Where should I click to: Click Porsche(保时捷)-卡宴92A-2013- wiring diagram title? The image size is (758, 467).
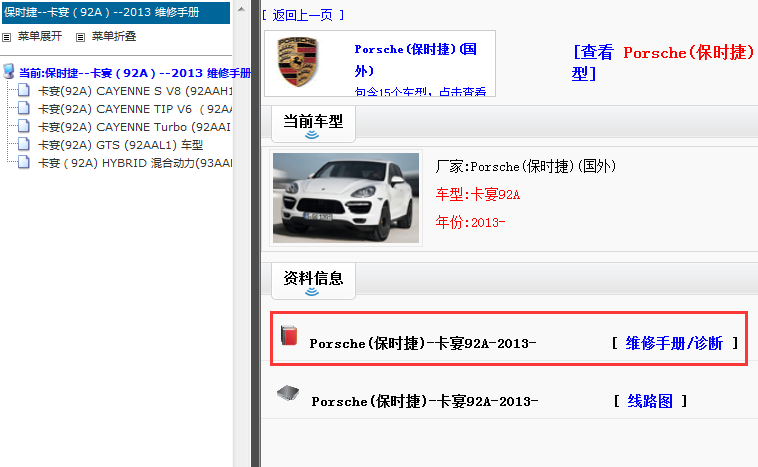click(x=425, y=401)
